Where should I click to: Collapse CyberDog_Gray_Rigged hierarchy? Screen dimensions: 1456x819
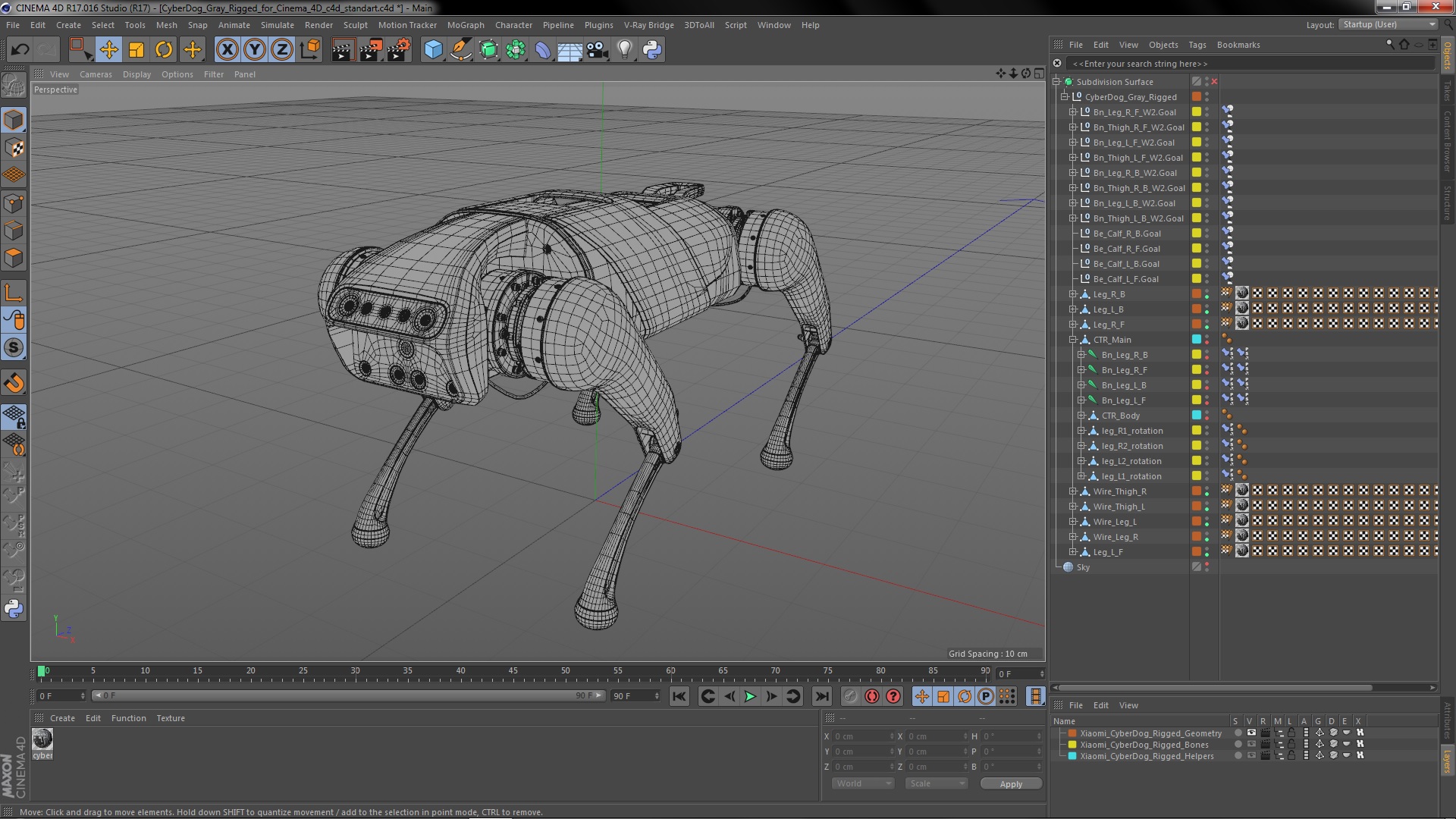pyautogui.click(x=1065, y=97)
